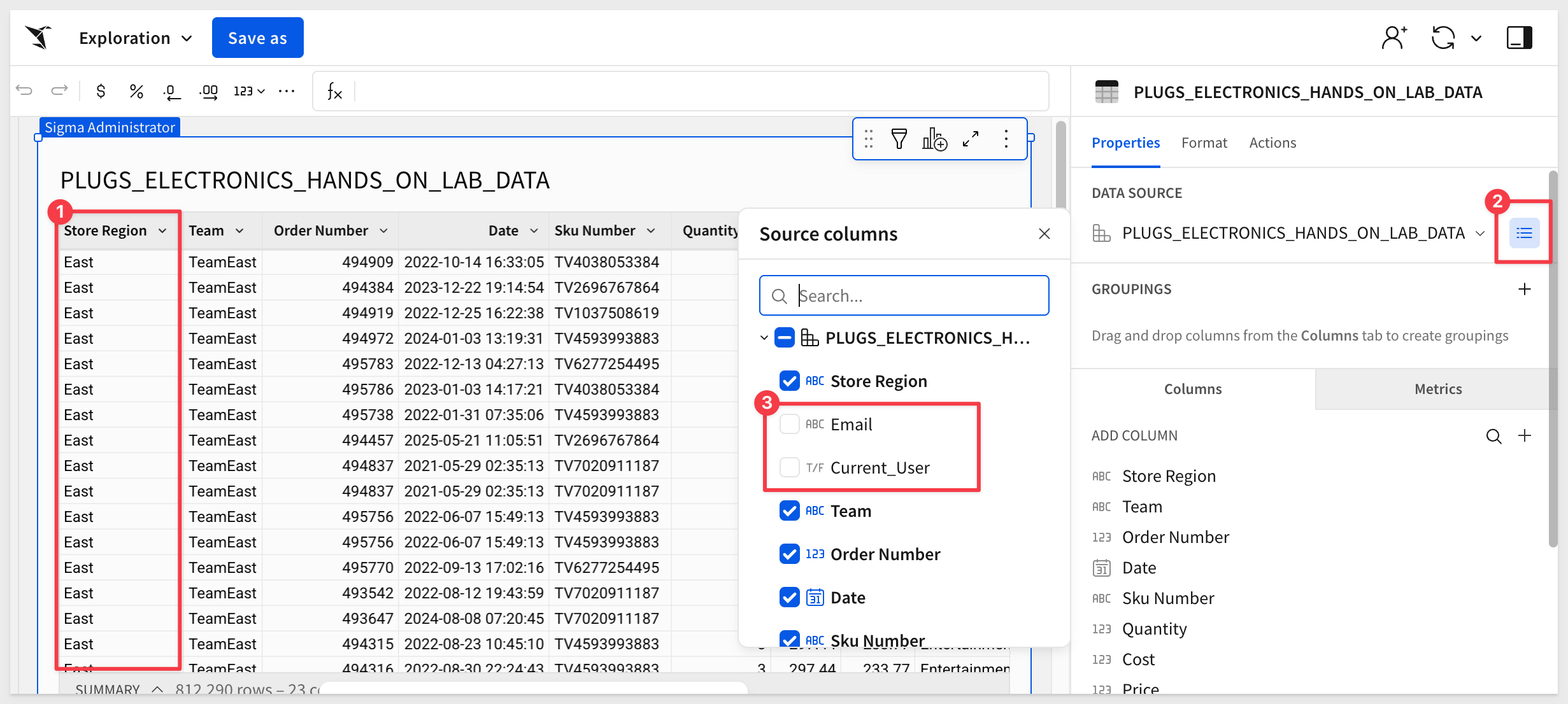Select the Metrics tab
Viewport: 1568px width, 704px height.
[1437, 389]
